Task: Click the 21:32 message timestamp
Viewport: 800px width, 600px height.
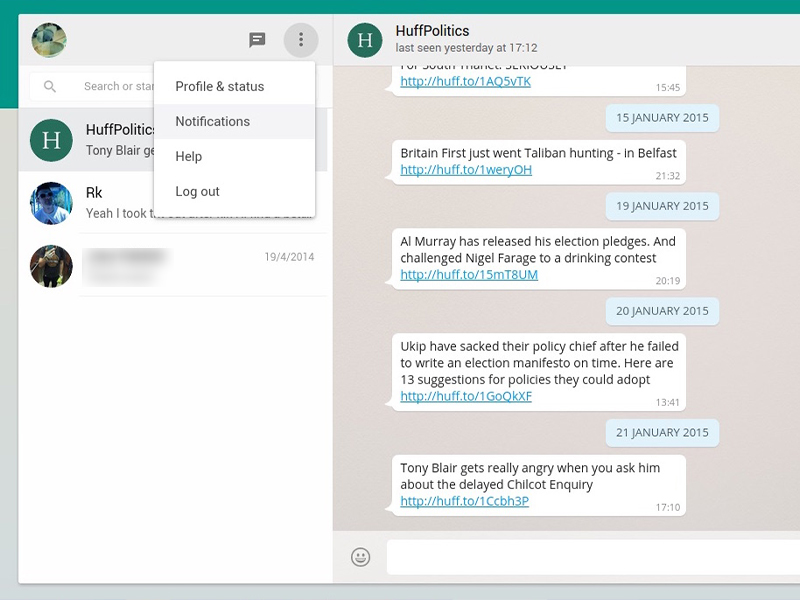Action: [x=667, y=176]
